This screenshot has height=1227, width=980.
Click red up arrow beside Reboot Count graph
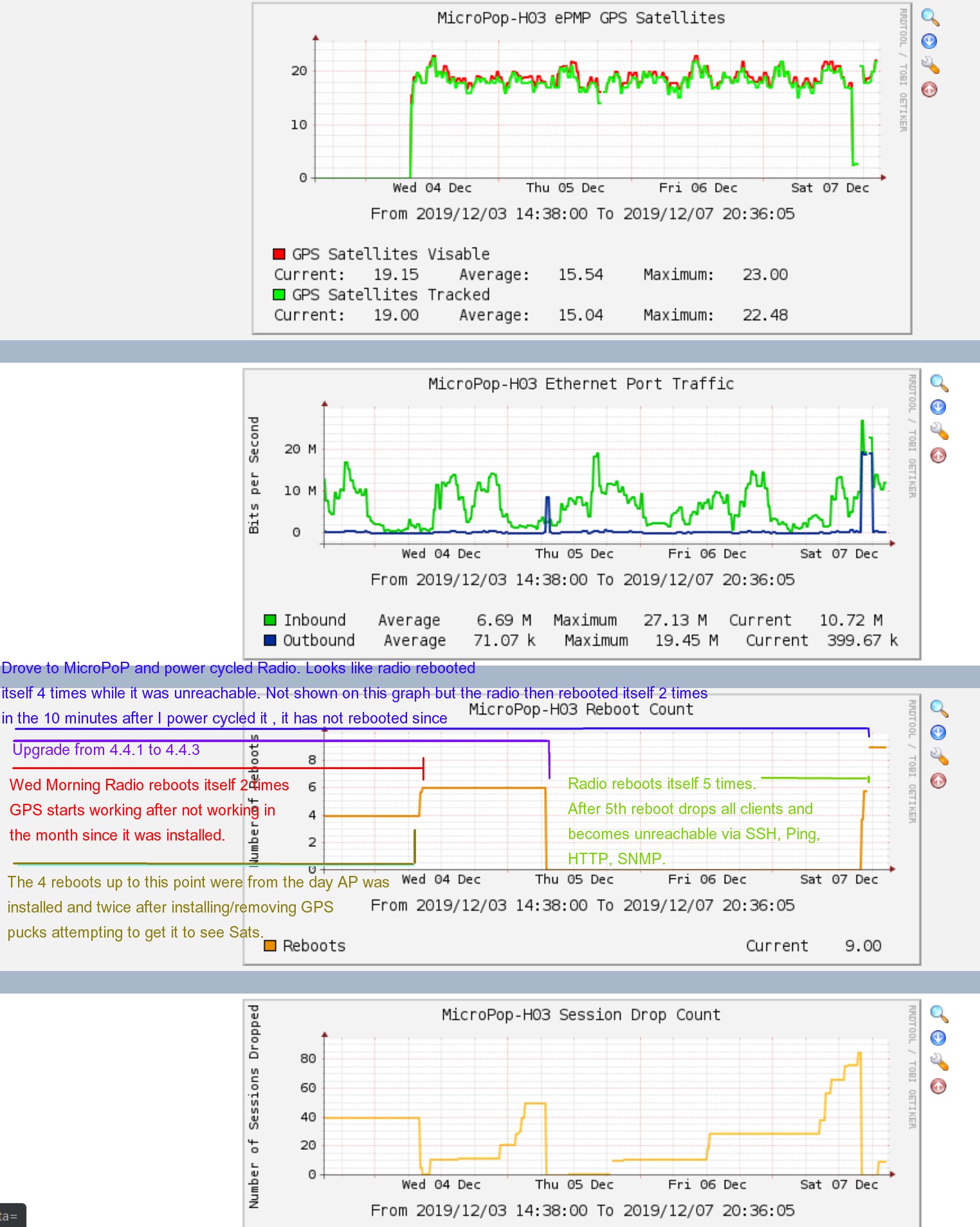938,781
